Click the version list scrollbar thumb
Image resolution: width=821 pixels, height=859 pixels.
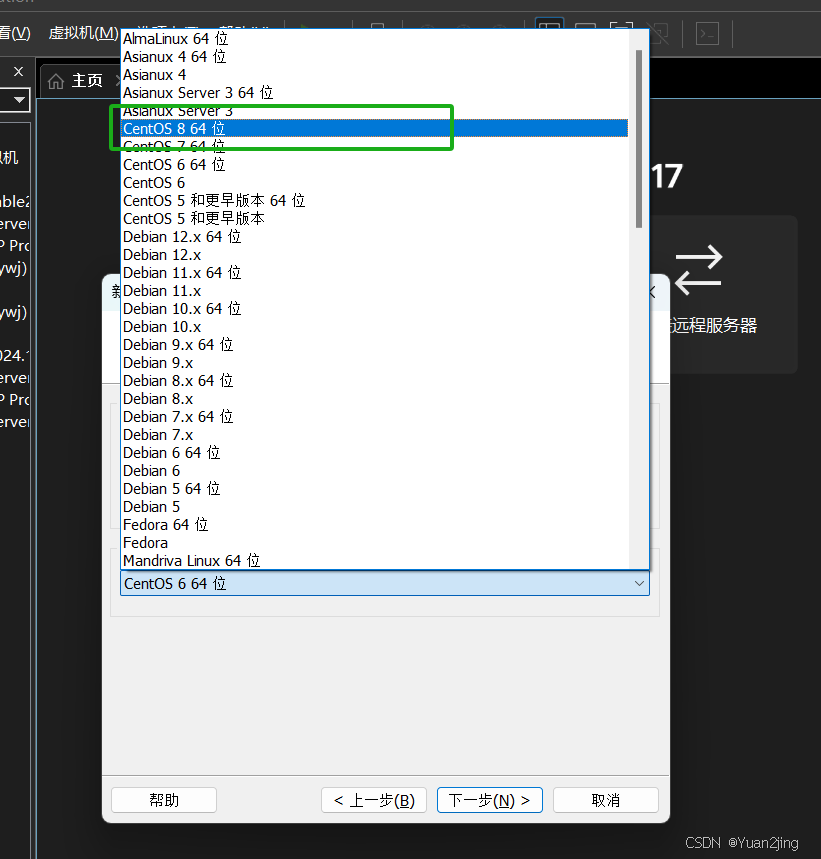point(639,139)
